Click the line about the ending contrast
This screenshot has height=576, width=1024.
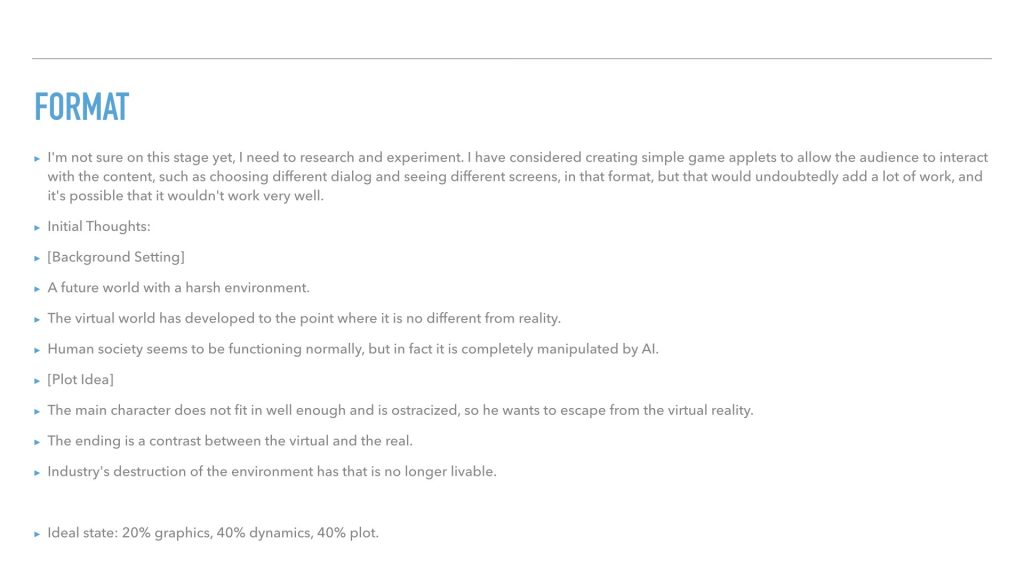(230, 441)
